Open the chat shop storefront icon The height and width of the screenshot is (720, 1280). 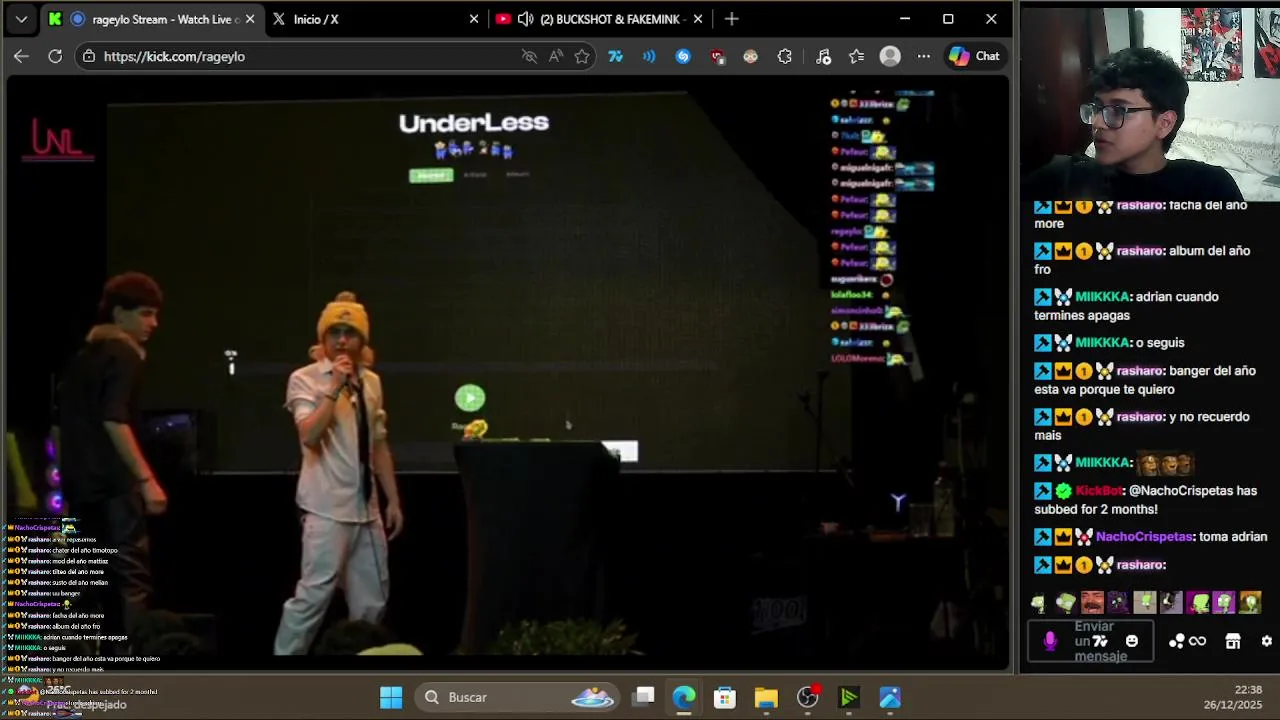point(1233,641)
